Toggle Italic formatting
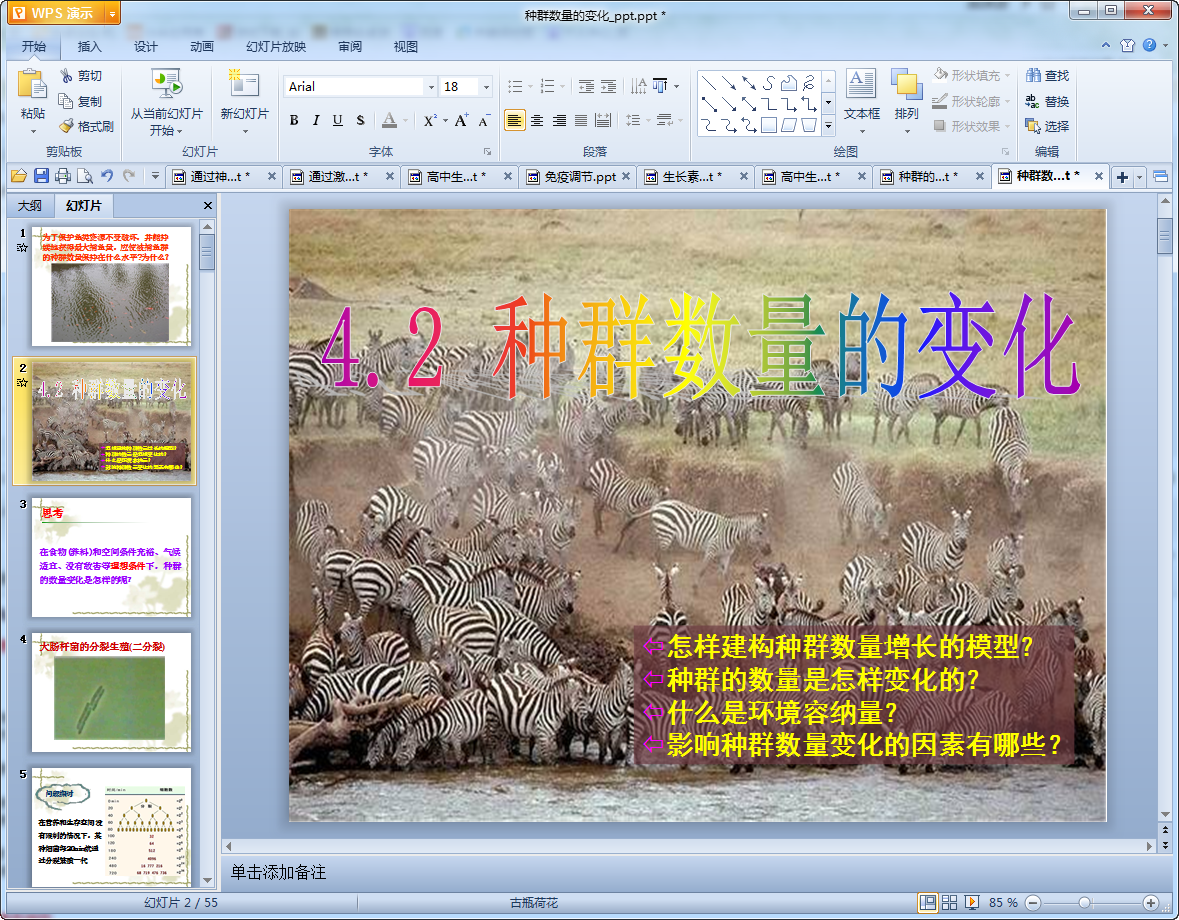 (316, 120)
